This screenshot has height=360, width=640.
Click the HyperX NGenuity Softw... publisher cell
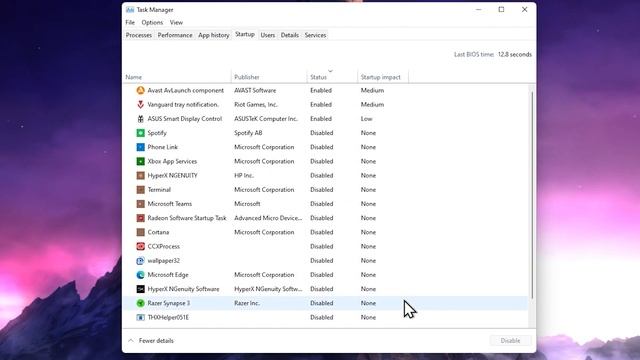[x=268, y=289]
